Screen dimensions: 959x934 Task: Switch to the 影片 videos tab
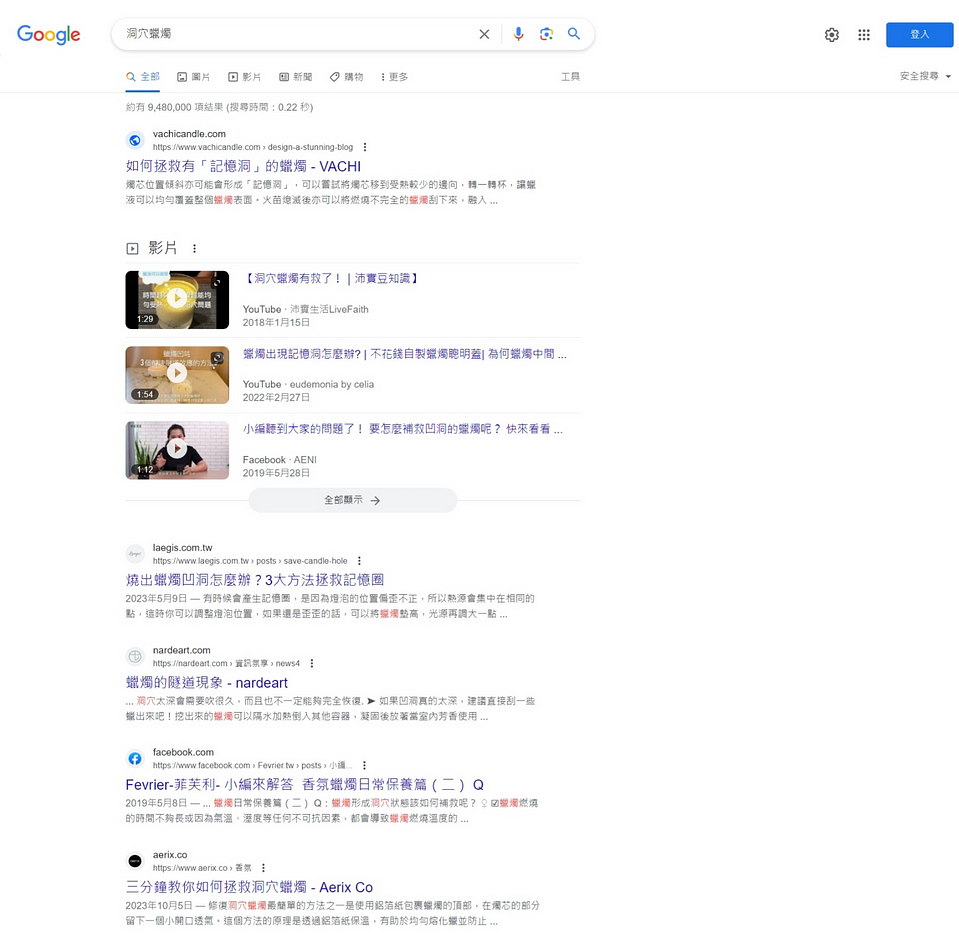pyautogui.click(x=245, y=77)
